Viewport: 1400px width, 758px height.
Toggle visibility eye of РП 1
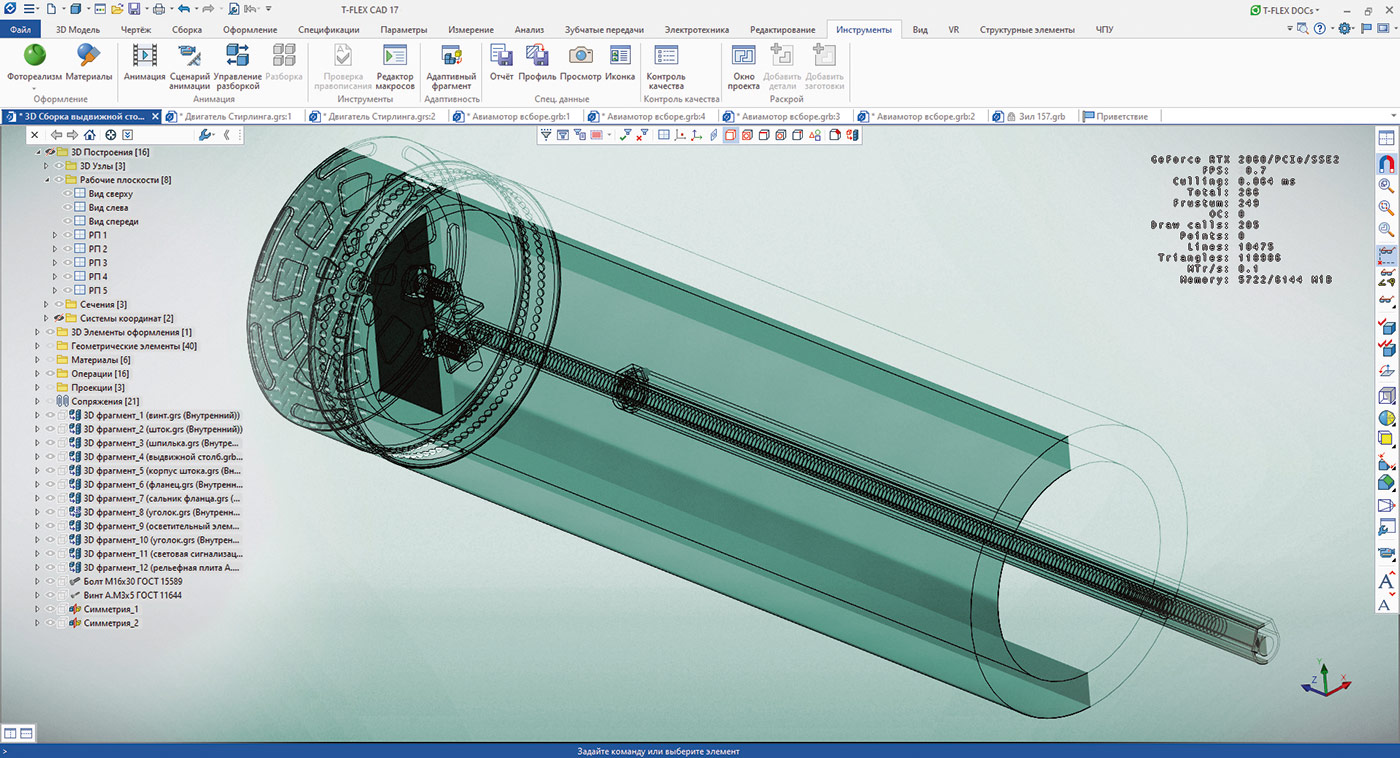[x=67, y=235]
